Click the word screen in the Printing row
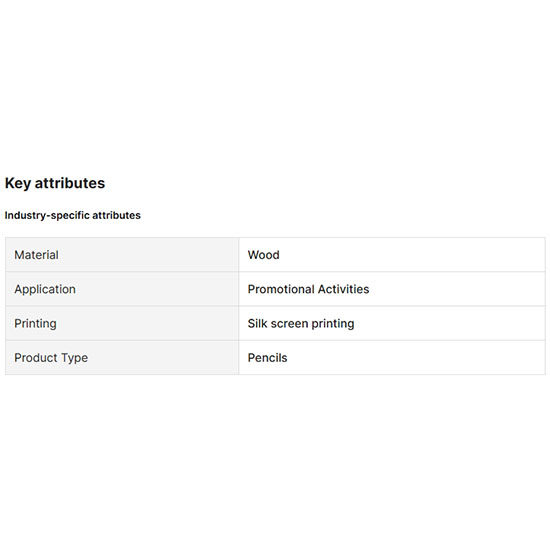Viewport: 550px width, 550px height. (289, 324)
